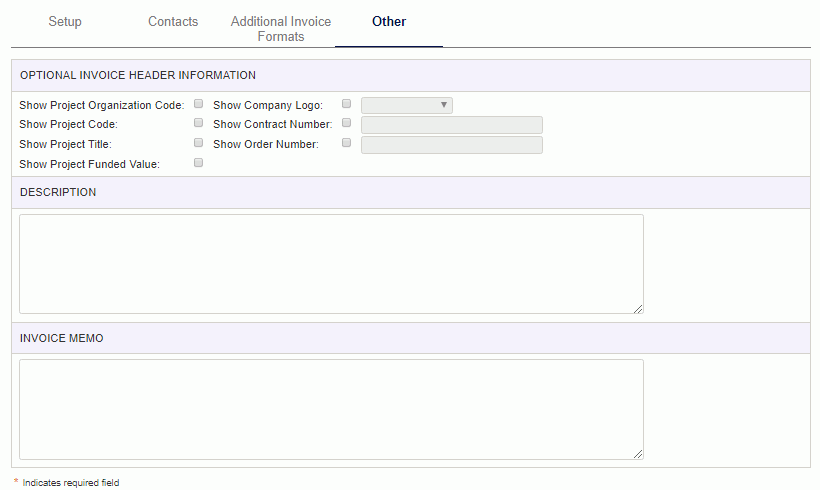This screenshot has height=490, width=820.
Task: Tick the Show Order Number checkbox
Action: coord(346,142)
